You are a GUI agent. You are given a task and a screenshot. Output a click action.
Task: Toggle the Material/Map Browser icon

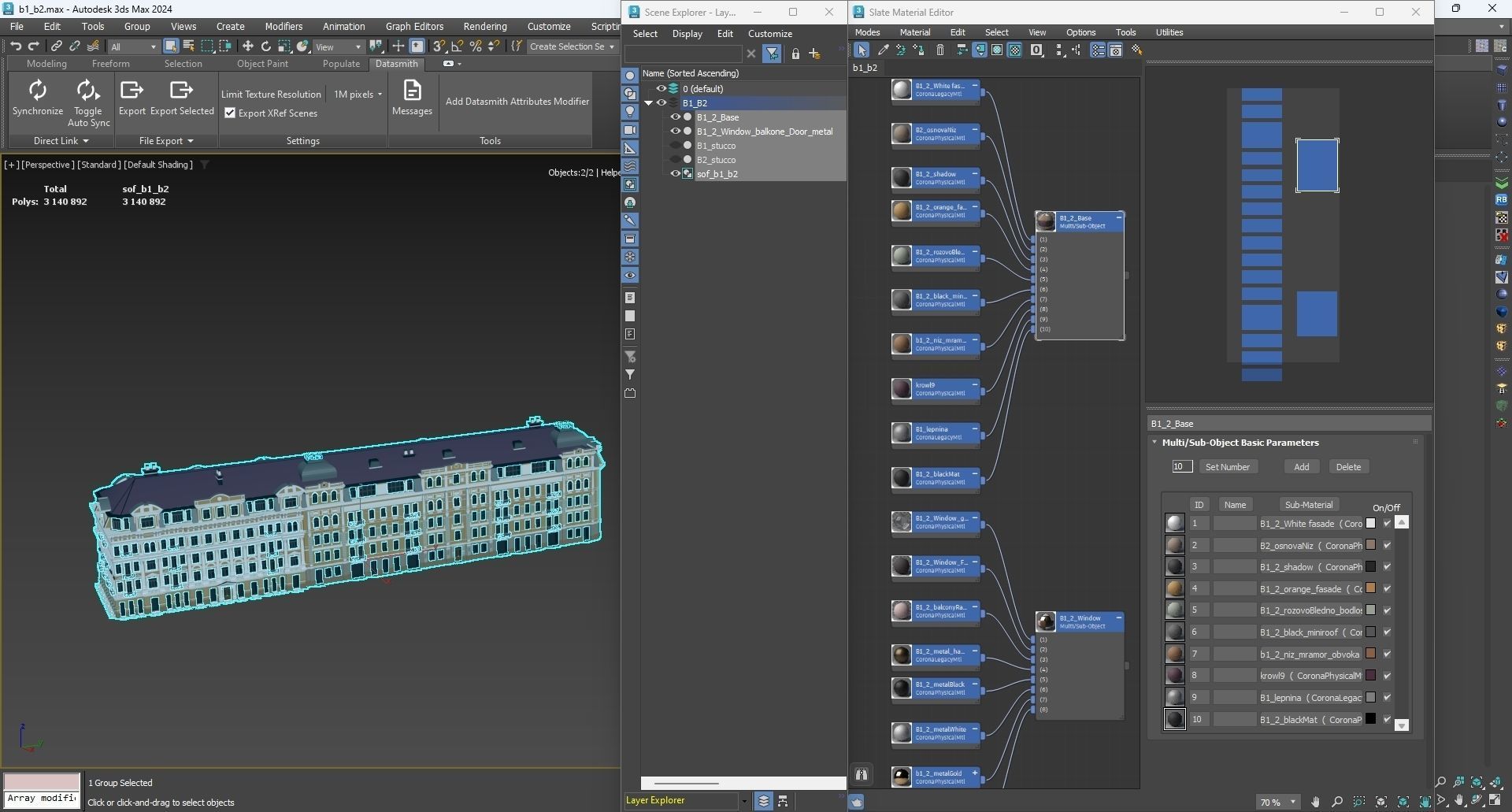coord(1098,50)
